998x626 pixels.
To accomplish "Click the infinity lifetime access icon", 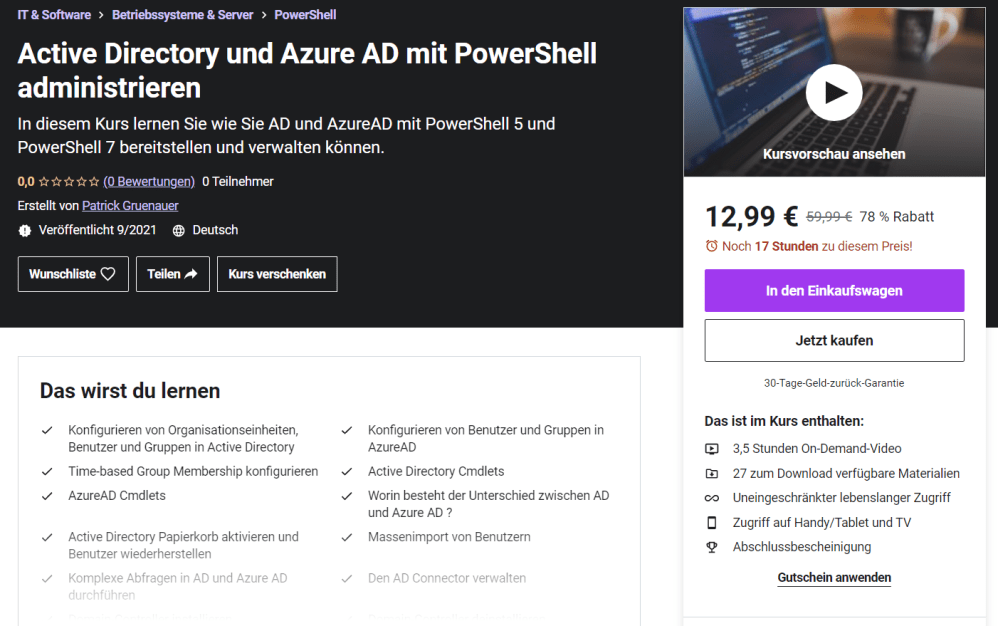I will pos(712,498).
